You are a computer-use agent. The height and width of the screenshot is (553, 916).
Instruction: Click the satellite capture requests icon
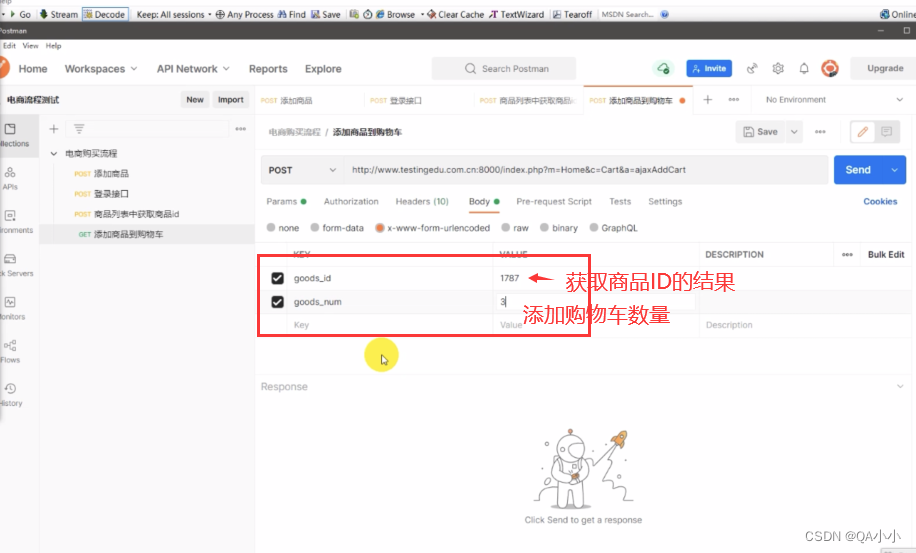point(752,68)
